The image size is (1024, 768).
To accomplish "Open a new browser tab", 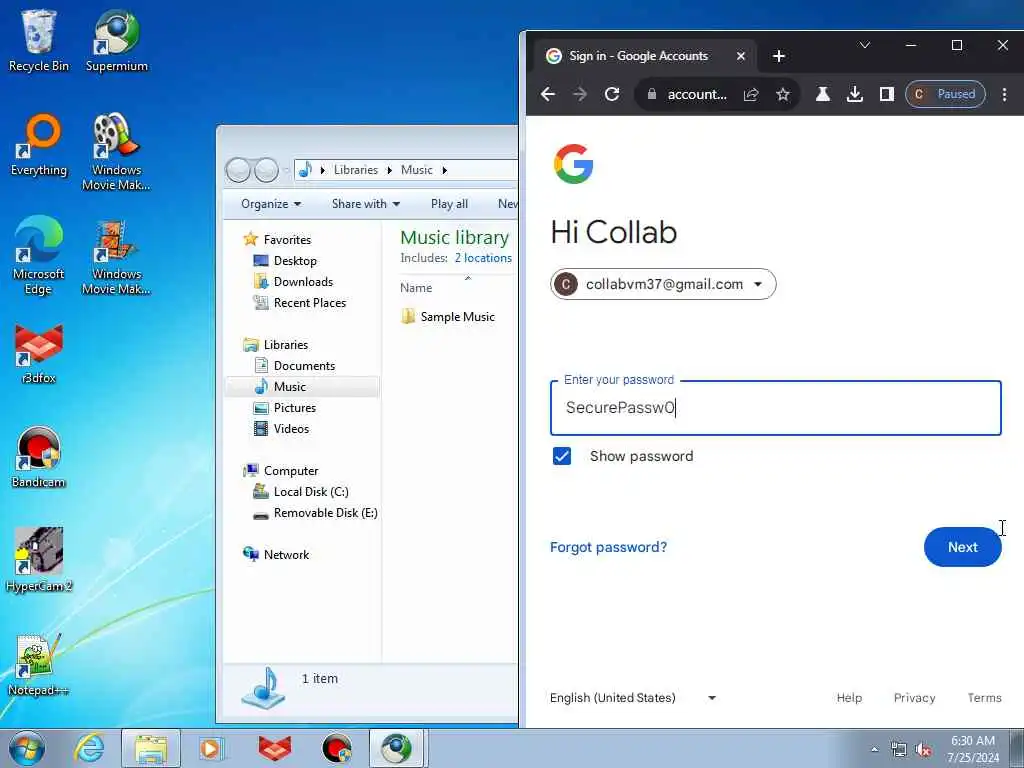I will tap(778, 56).
